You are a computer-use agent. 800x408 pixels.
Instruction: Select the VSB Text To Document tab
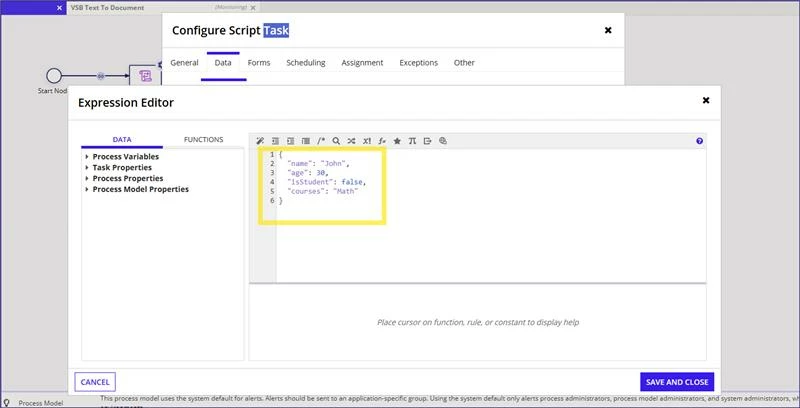pyautogui.click(x=107, y=8)
